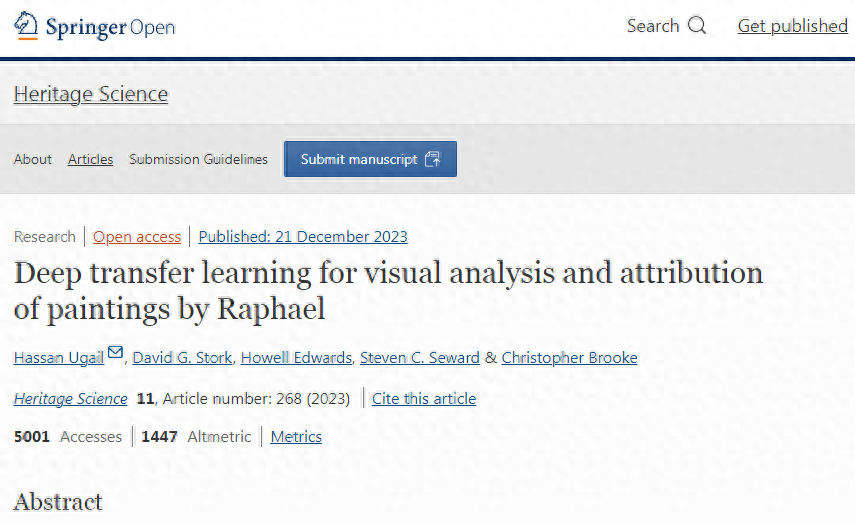The image size is (855, 525).
Task: Click the Published: 21 December 2023 link
Action: 303,237
